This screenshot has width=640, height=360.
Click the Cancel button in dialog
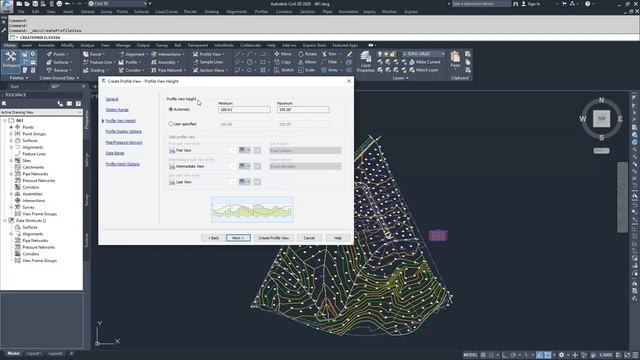pyautogui.click(x=309, y=238)
